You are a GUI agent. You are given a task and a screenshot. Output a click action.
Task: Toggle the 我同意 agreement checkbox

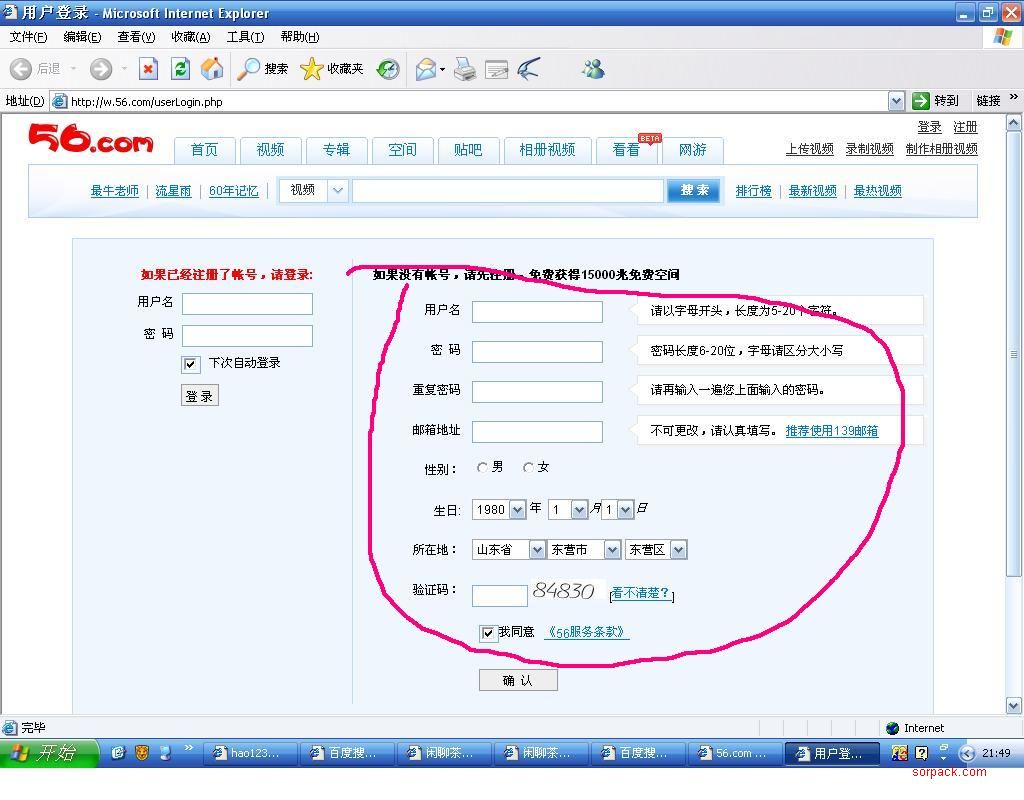tap(488, 632)
